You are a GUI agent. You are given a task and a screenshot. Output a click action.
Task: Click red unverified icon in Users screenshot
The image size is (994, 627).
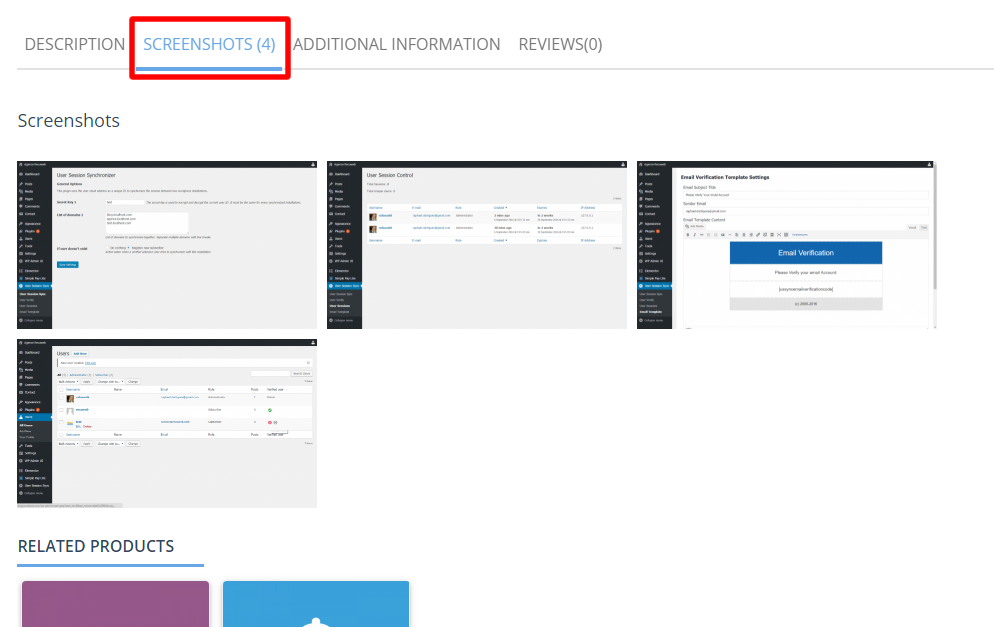271,422
